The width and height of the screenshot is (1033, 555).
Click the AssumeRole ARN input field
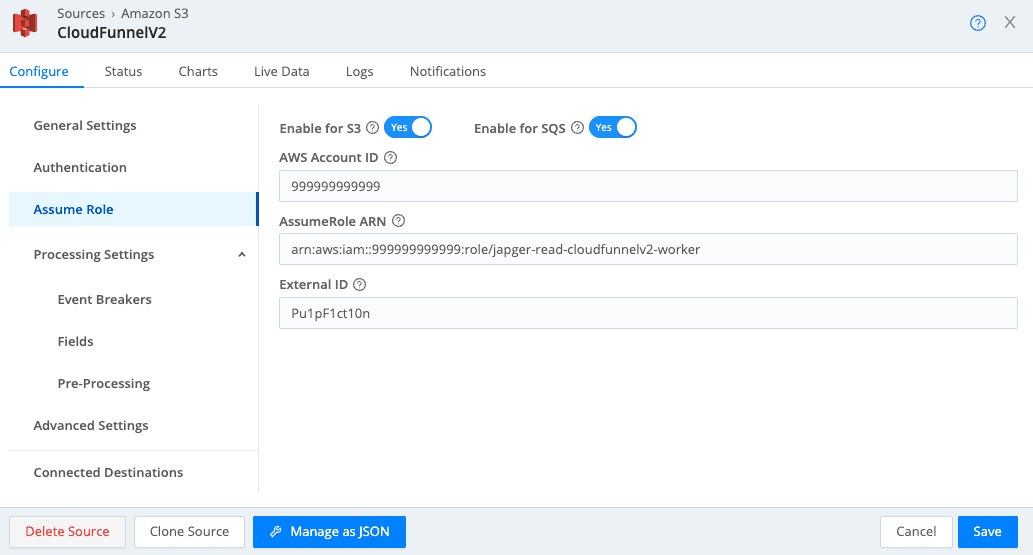point(648,249)
